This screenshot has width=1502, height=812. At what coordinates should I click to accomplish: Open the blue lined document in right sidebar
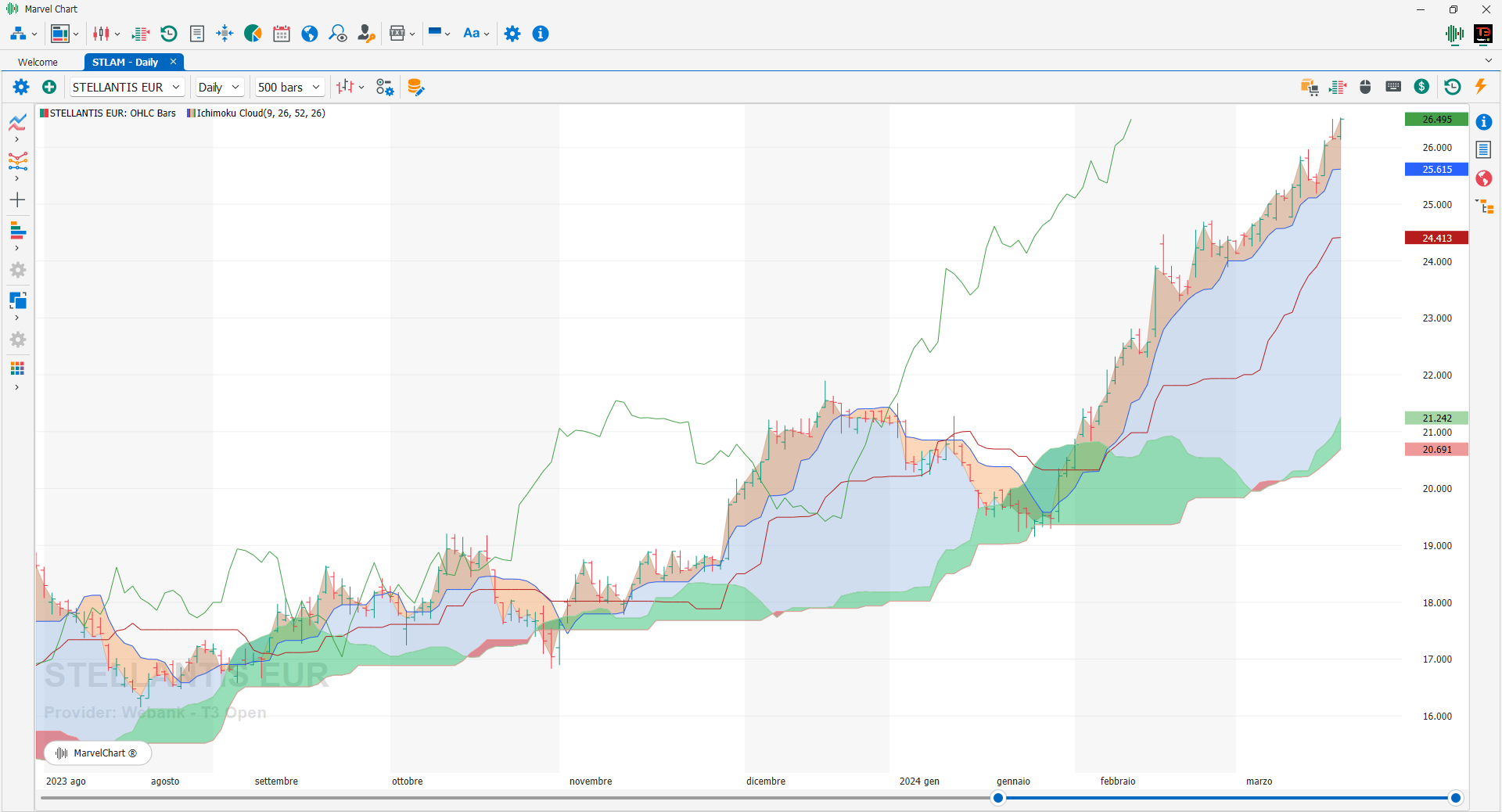coord(1484,149)
